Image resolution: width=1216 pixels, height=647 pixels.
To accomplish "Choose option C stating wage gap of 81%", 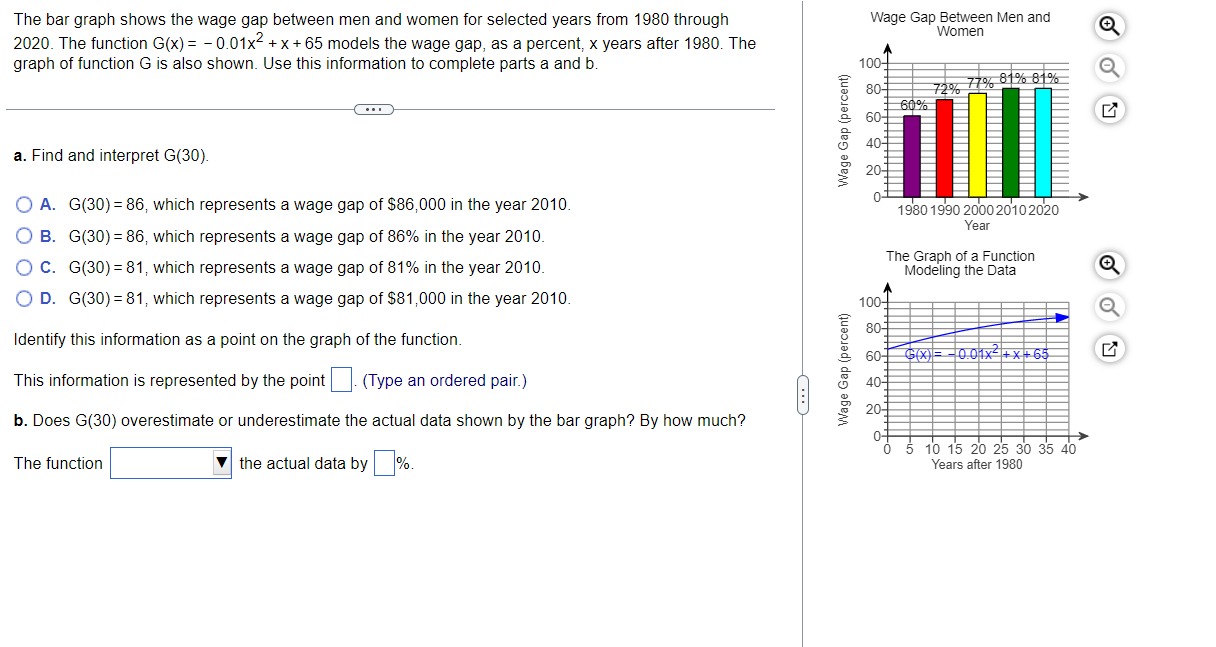I will click(23, 268).
